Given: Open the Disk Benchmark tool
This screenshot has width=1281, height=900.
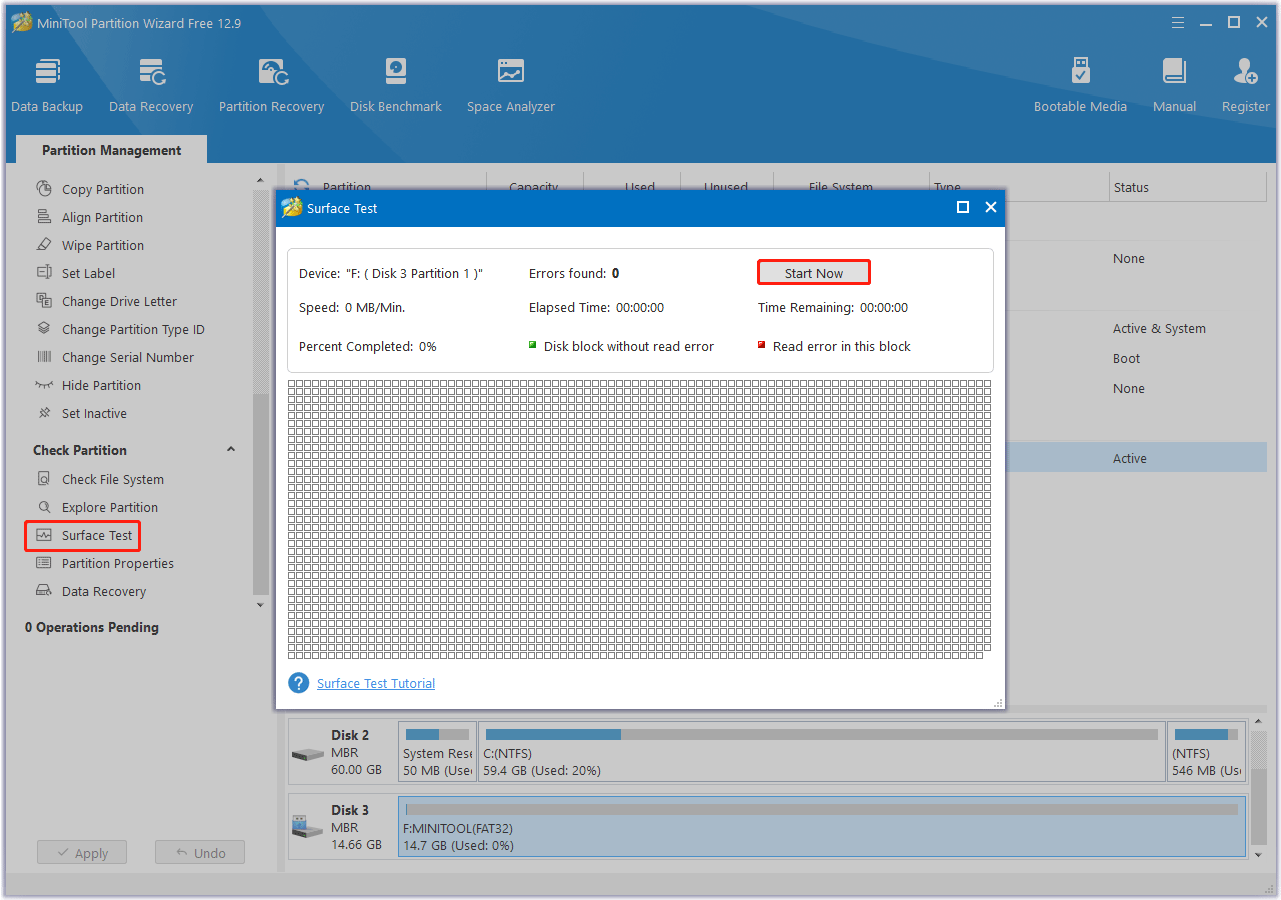Looking at the screenshot, I should [x=395, y=85].
